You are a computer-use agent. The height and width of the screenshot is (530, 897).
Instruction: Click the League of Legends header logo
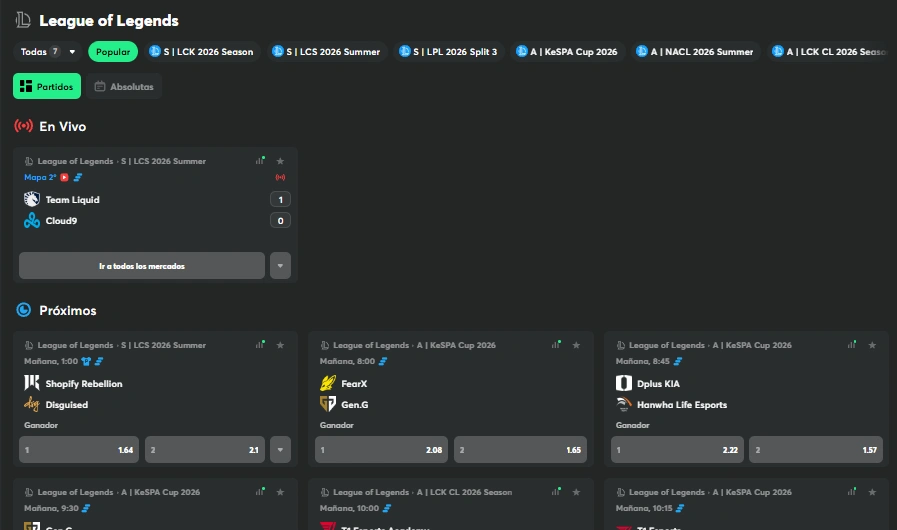point(23,20)
